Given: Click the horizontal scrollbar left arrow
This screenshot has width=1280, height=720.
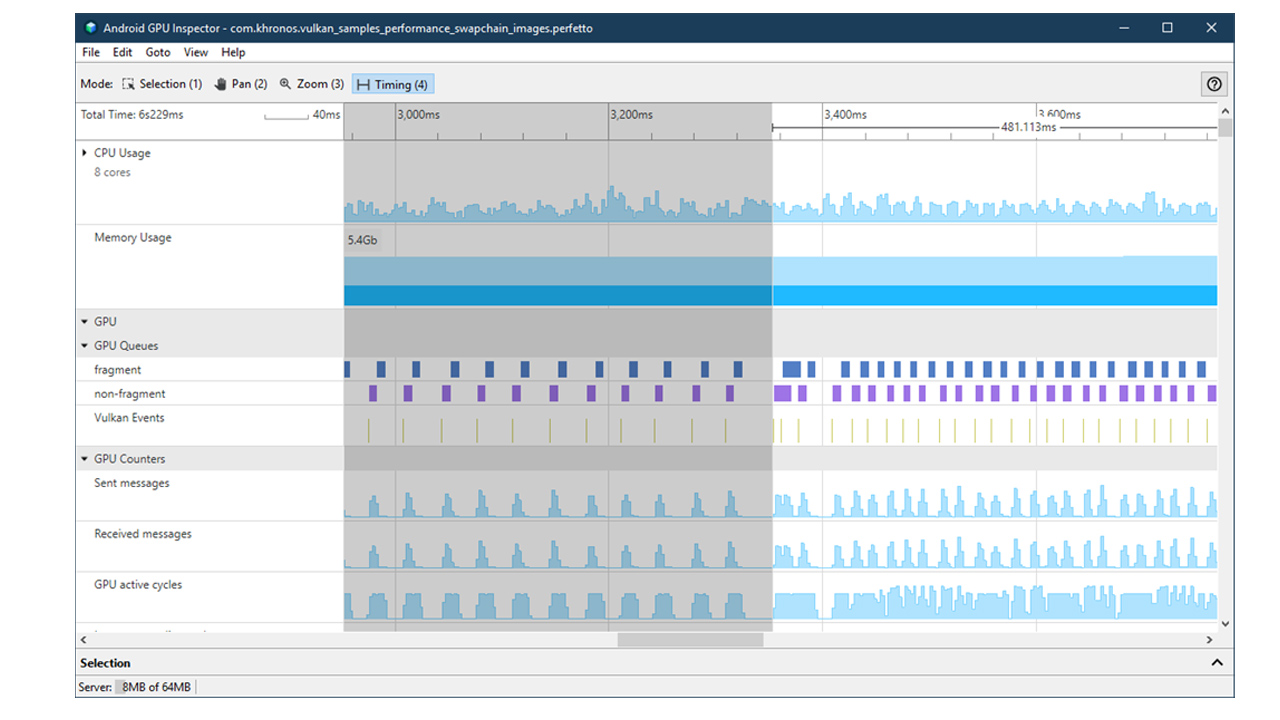Looking at the screenshot, I should [x=84, y=639].
